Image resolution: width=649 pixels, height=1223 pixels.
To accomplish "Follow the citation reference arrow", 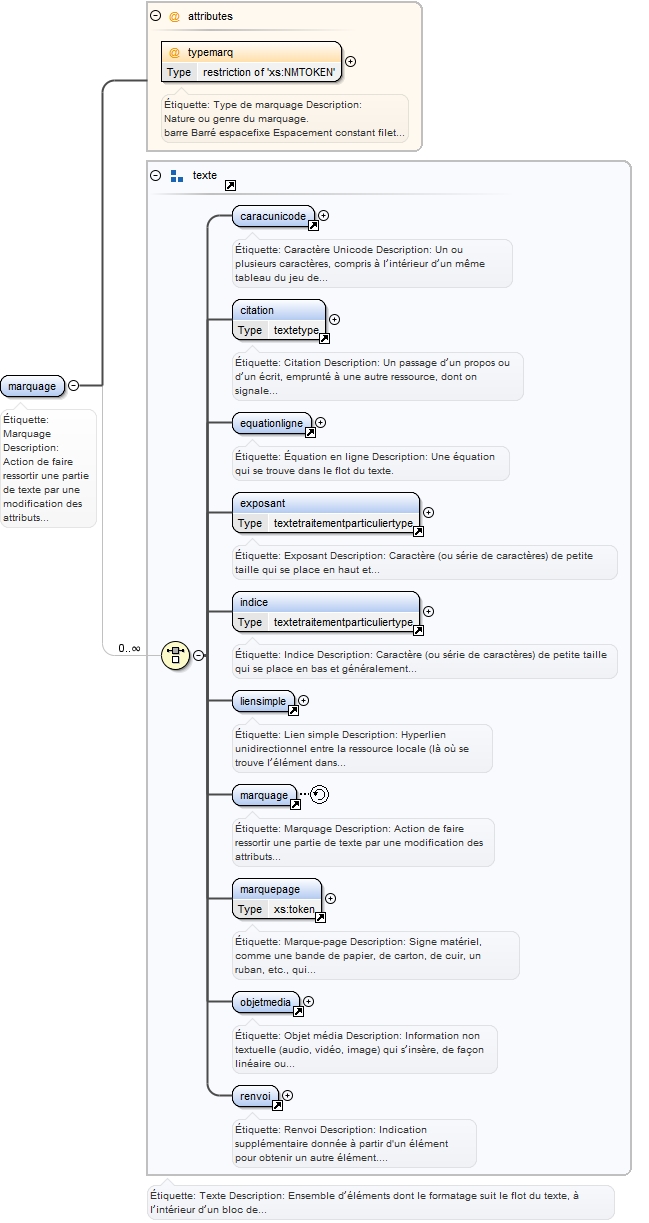I will click(x=323, y=339).
